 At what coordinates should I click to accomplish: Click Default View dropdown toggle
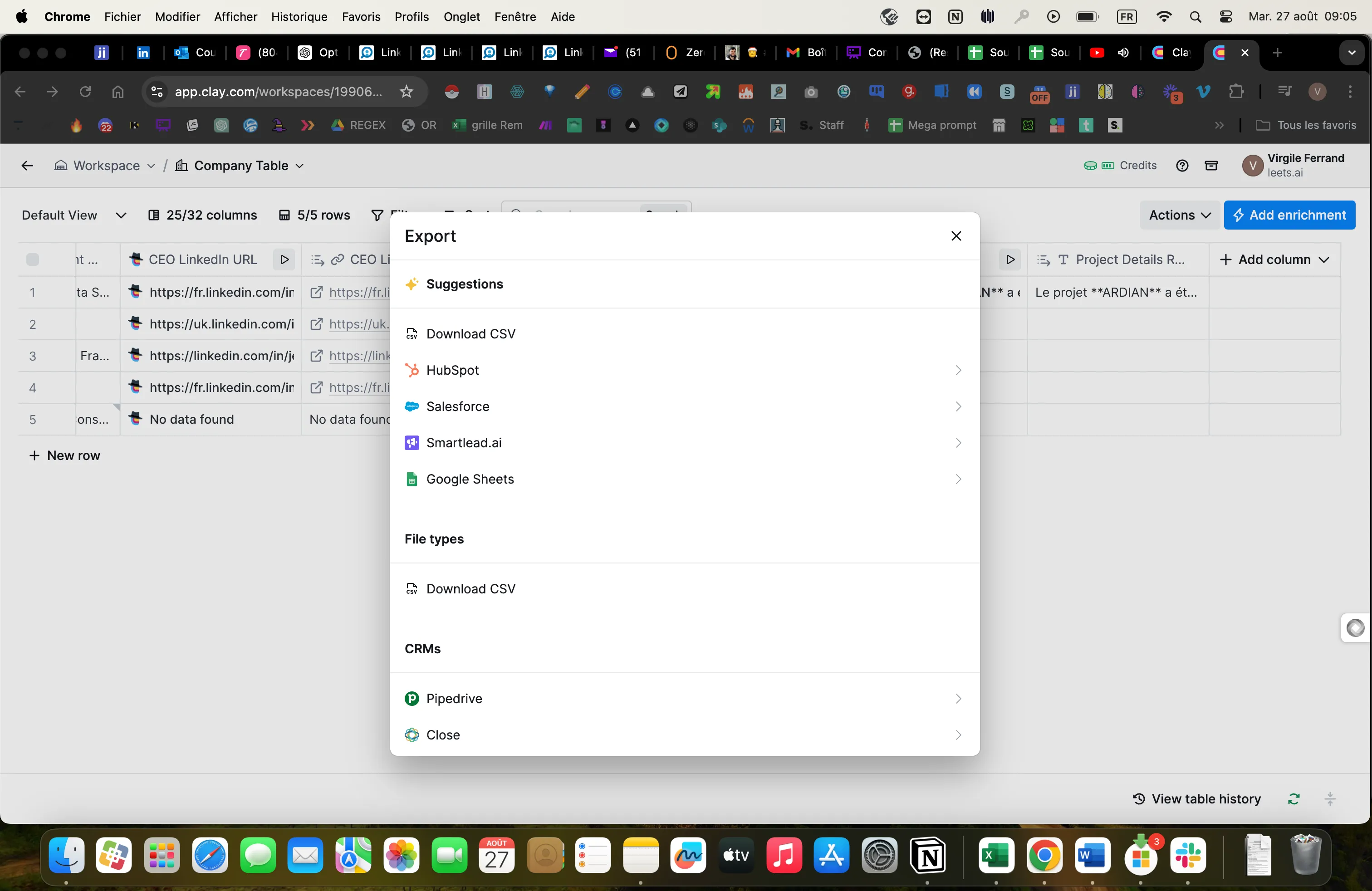tap(119, 215)
